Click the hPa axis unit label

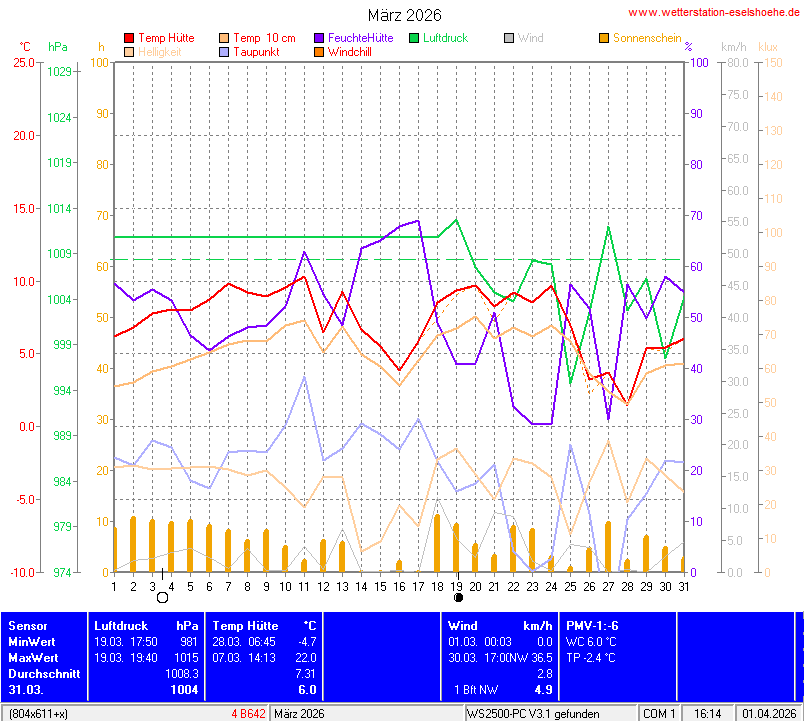pyautogui.click(x=58, y=47)
